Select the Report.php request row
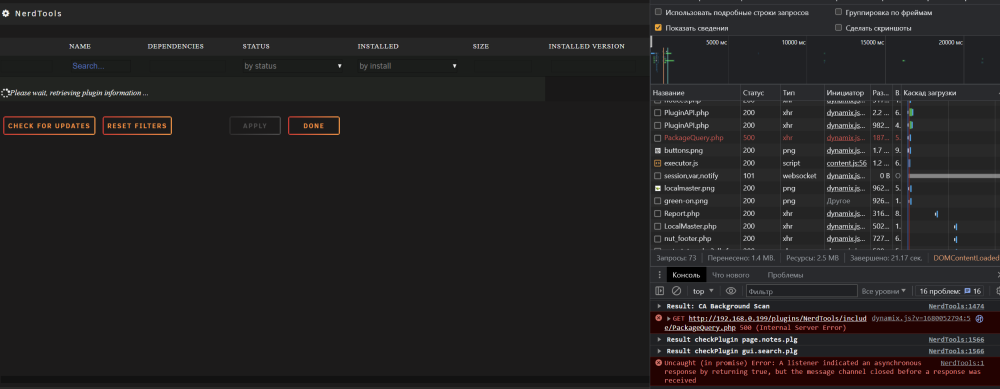 825,214
